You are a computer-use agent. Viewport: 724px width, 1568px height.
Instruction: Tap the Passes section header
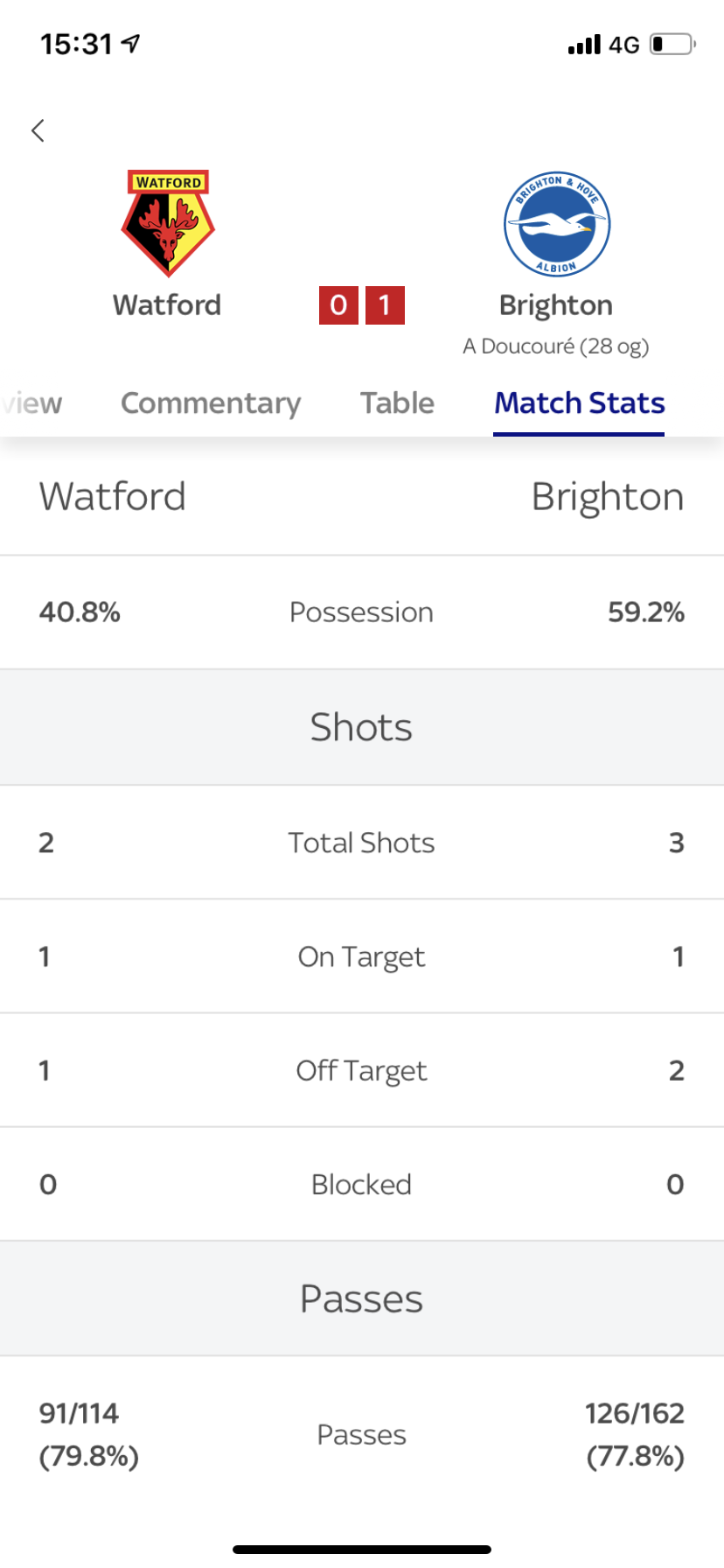click(x=362, y=1298)
